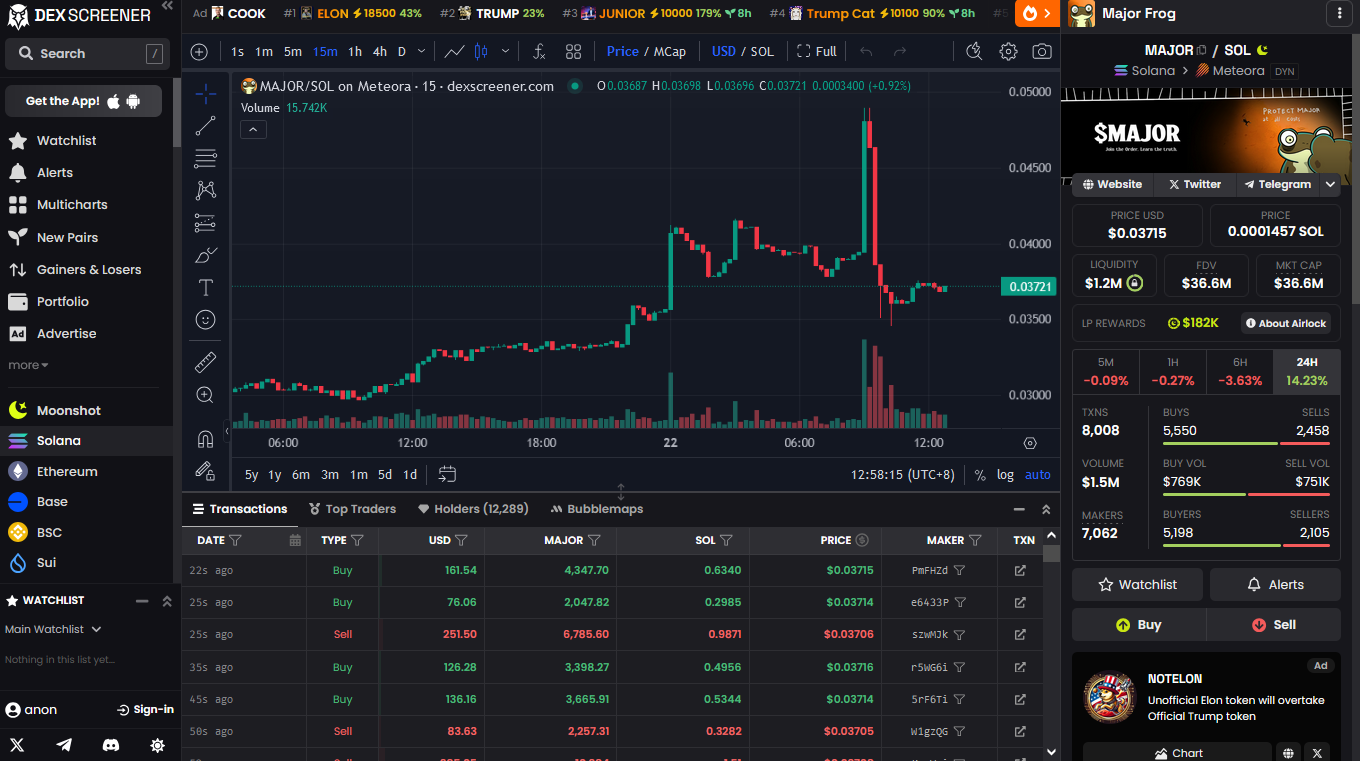Image resolution: width=1360 pixels, height=761 pixels.
Task: Open the Major Frog options menu
Action: point(1339,14)
